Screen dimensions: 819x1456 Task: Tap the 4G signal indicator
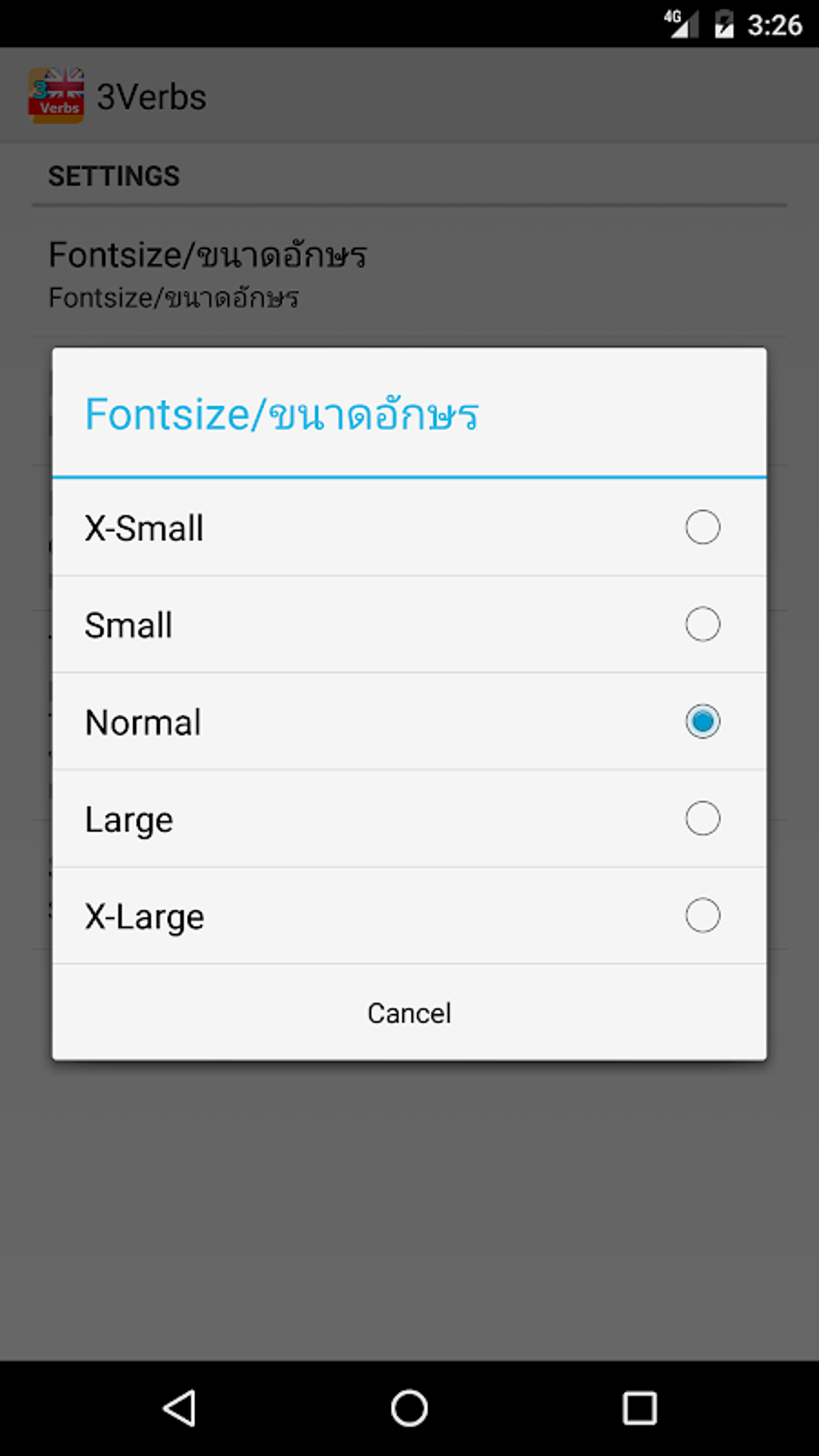coord(679,24)
